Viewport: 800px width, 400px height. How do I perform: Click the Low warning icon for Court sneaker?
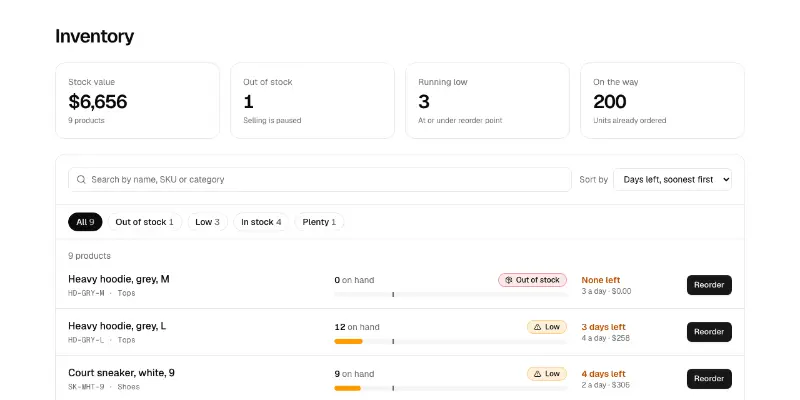pyautogui.click(x=537, y=374)
